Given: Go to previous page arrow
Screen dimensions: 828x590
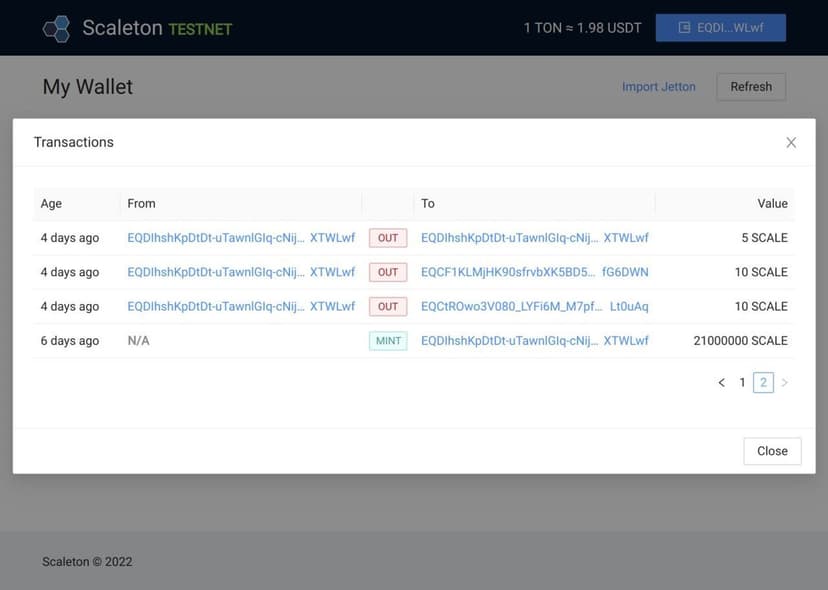Looking at the screenshot, I should coord(721,383).
